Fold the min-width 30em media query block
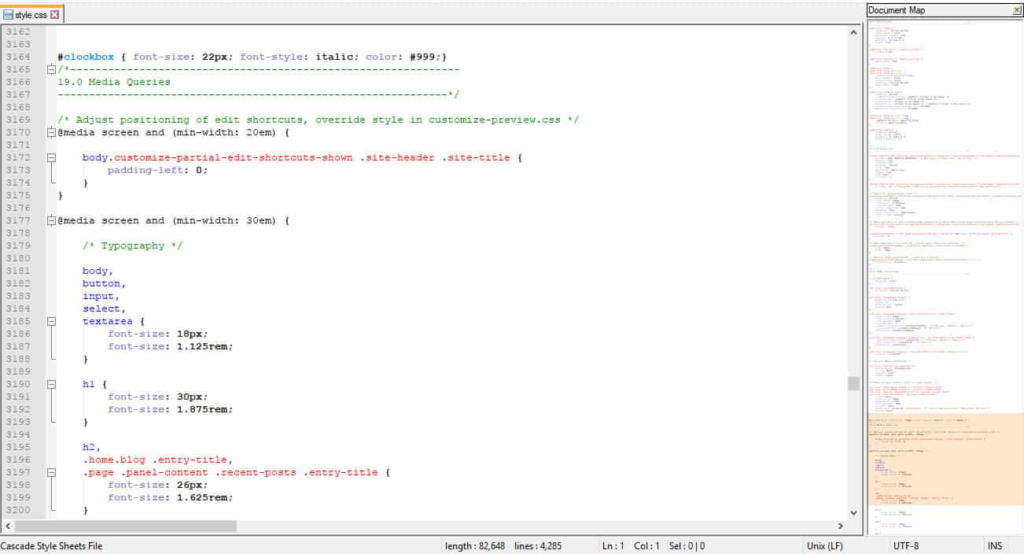The height and width of the screenshot is (554, 1024). coord(51,220)
